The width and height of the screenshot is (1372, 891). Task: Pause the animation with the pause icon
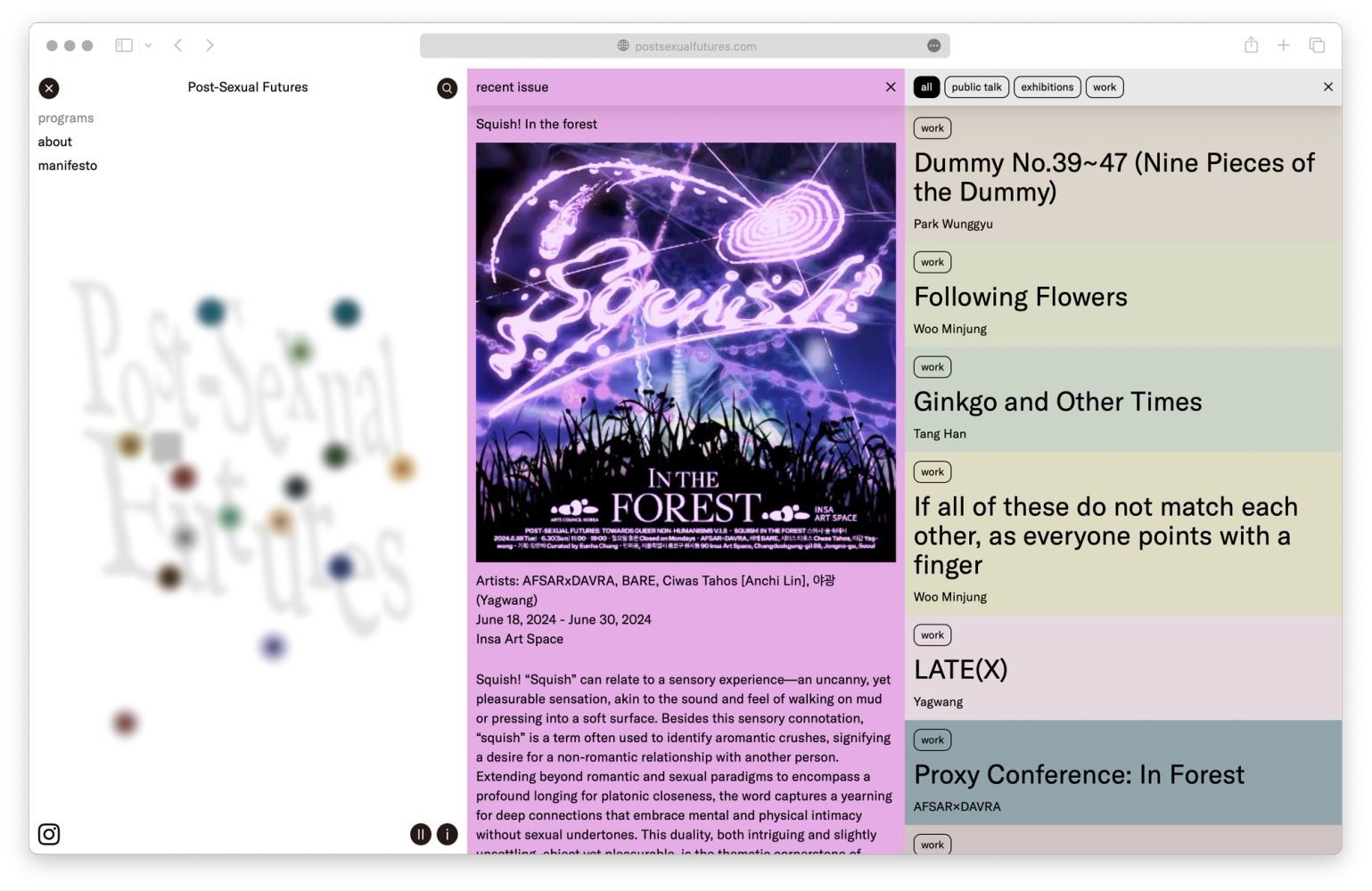(421, 834)
